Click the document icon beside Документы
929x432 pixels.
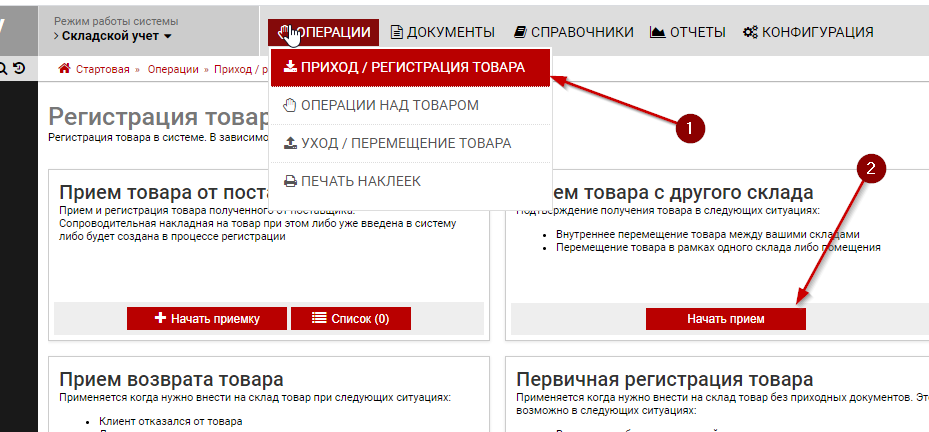(x=397, y=32)
